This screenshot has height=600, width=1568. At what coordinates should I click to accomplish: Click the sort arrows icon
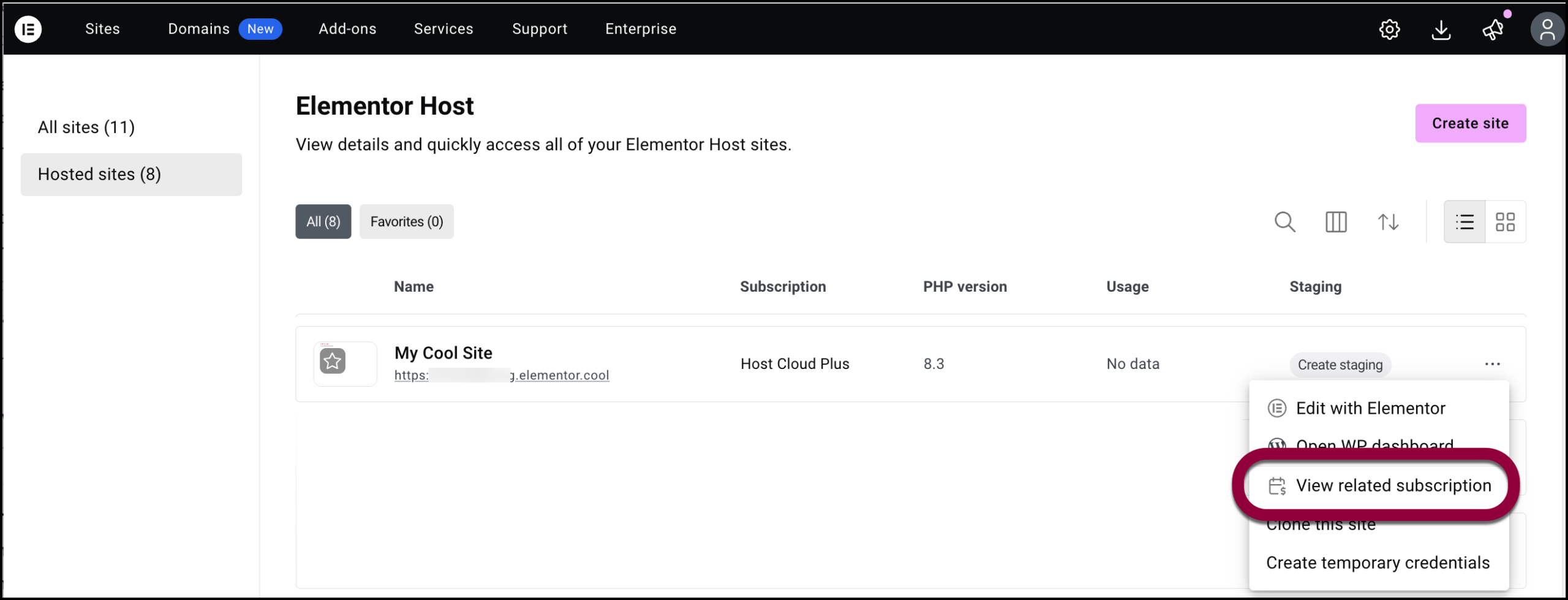tap(1388, 222)
